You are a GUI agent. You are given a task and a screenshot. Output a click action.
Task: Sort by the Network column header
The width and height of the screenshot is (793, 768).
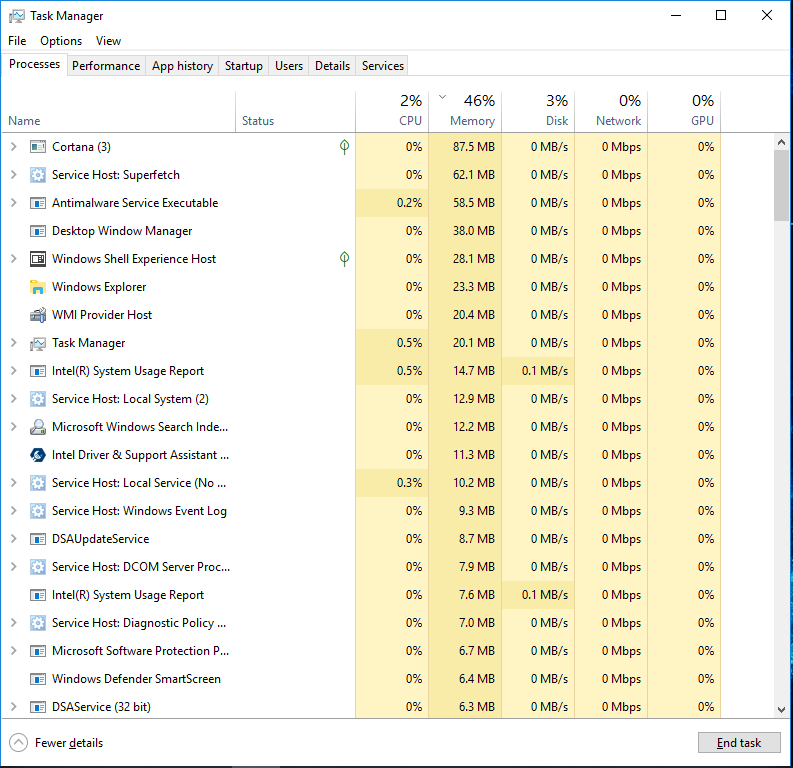611,112
